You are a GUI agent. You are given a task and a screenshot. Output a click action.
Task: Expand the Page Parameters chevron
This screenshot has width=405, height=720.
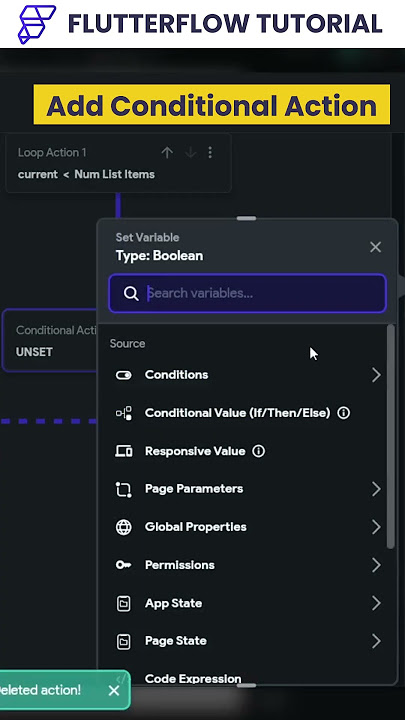point(376,489)
